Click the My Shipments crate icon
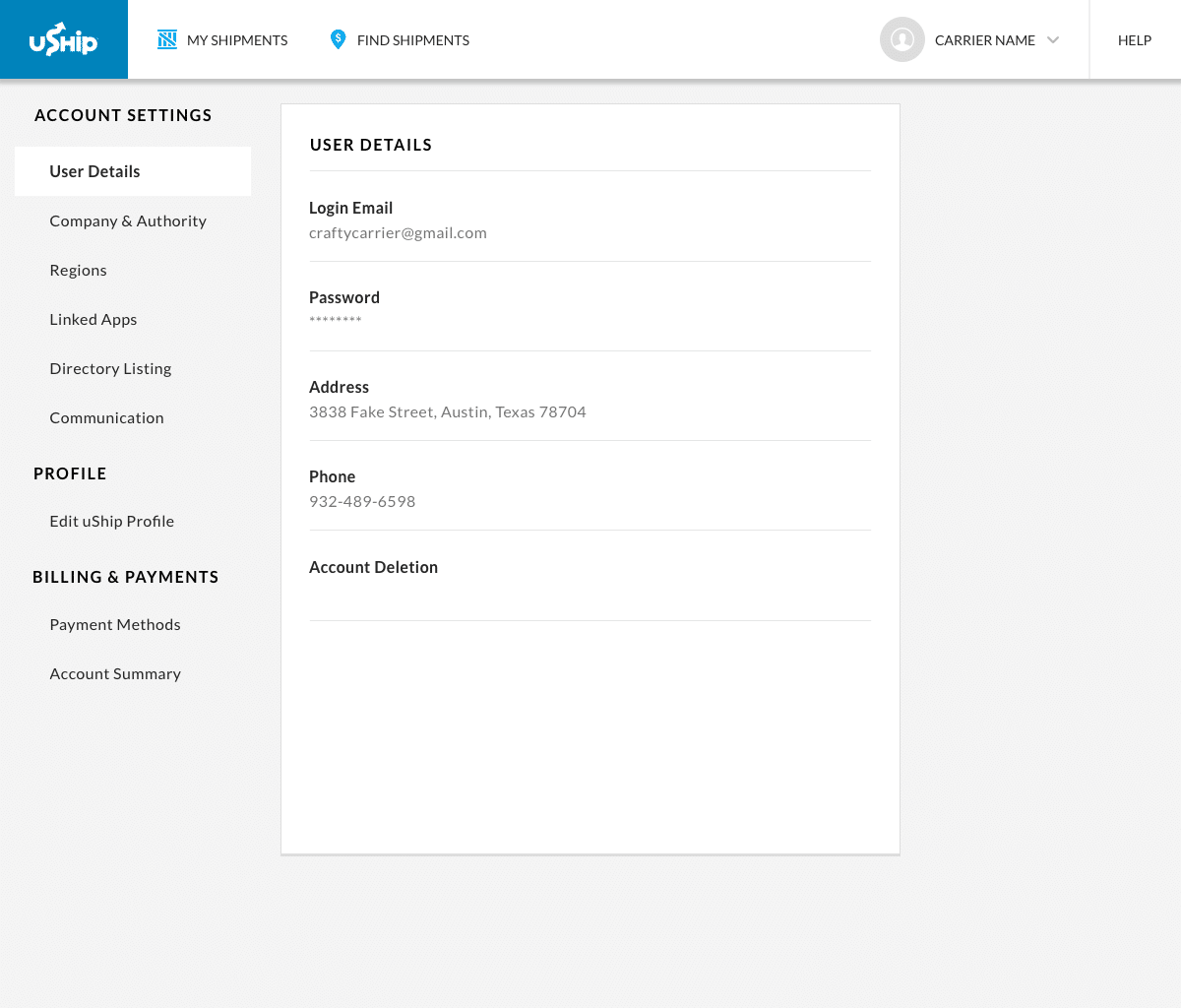1181x1008 pixels. [167, 39]
